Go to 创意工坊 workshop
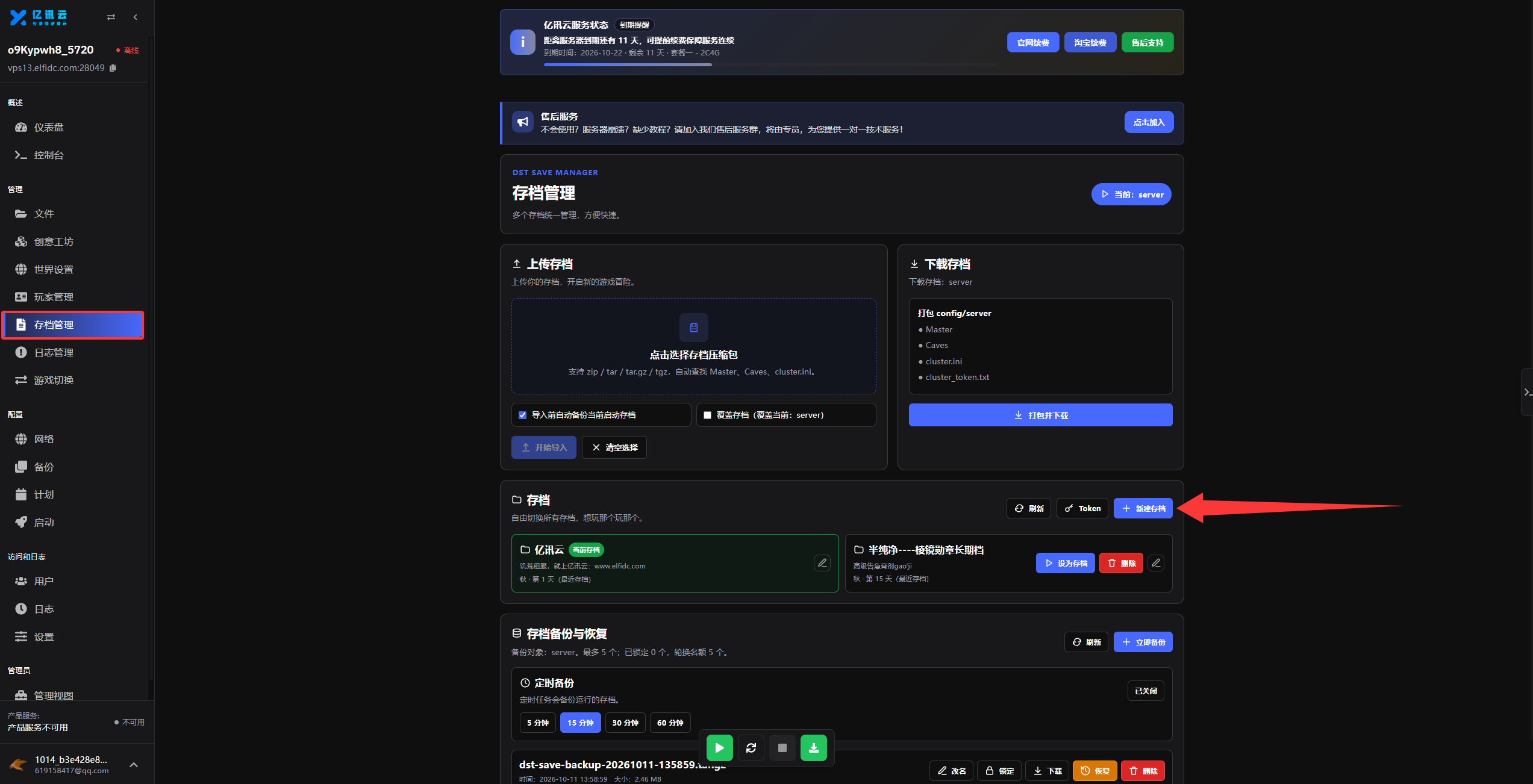 coord(72,241)
